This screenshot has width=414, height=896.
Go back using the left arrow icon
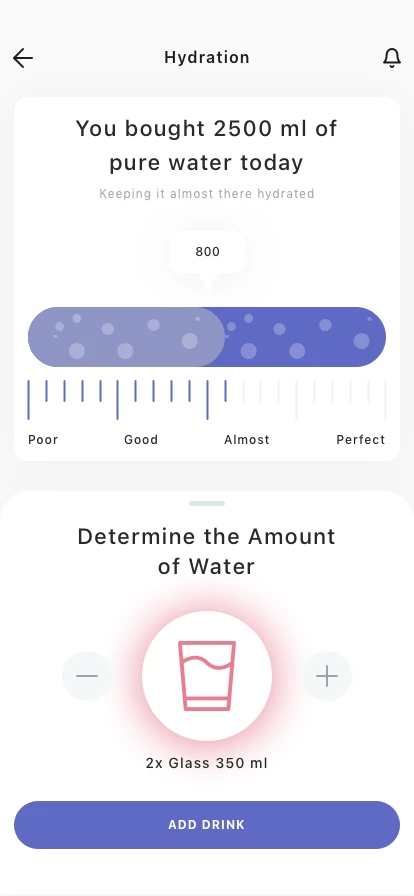(23, 58)
